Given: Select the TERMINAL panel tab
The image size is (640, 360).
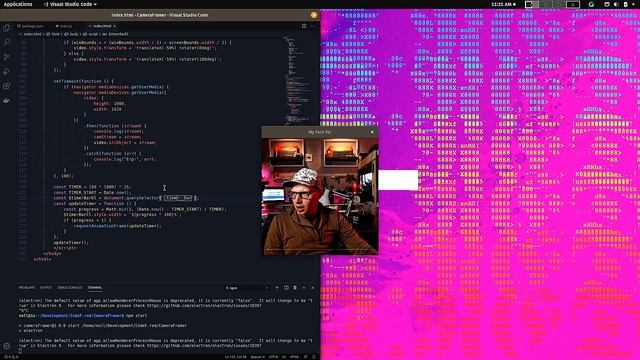Looking at the screenshot, I should click(x=95, y=288).
